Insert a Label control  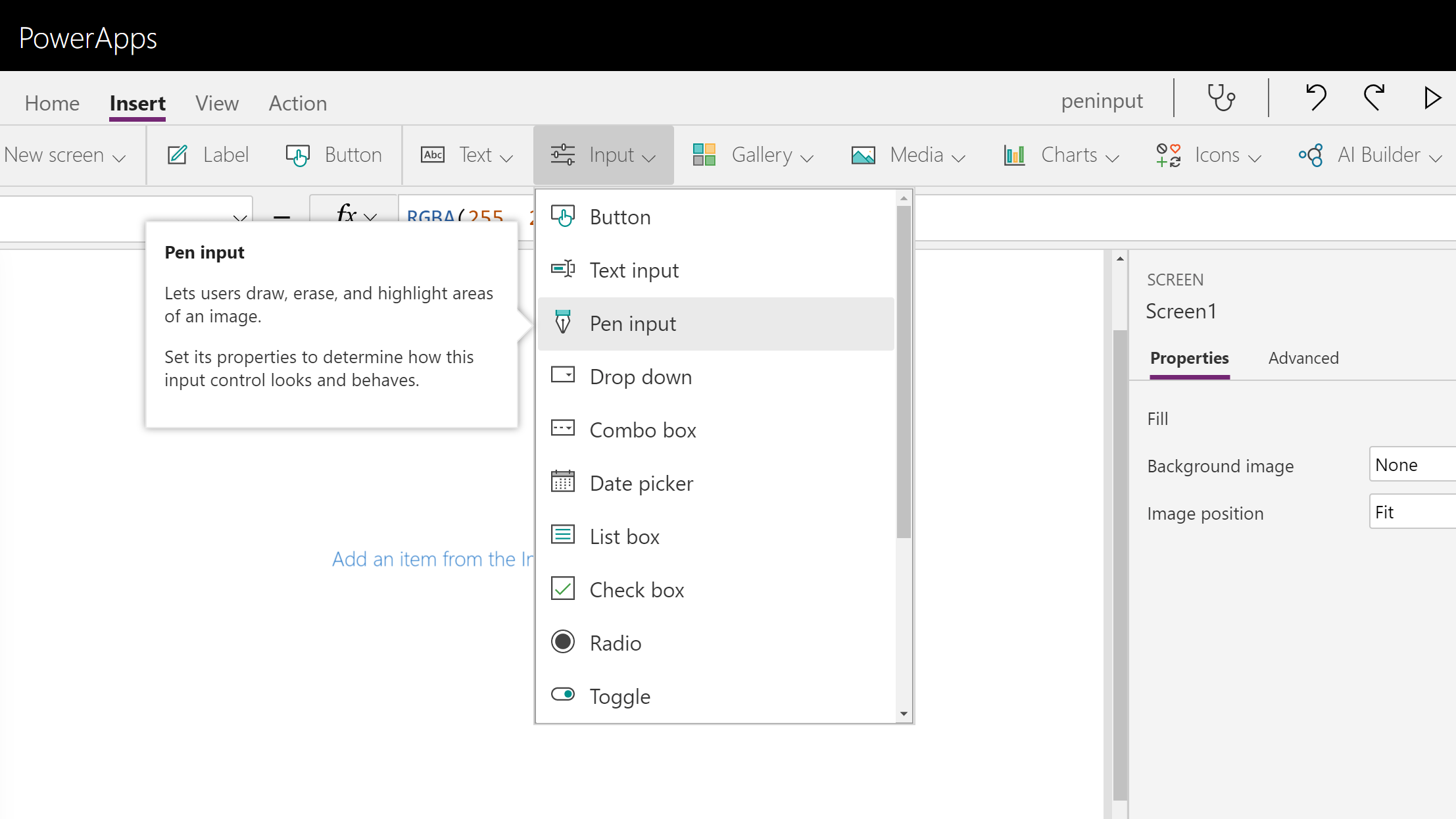click(x=208, y=155)
